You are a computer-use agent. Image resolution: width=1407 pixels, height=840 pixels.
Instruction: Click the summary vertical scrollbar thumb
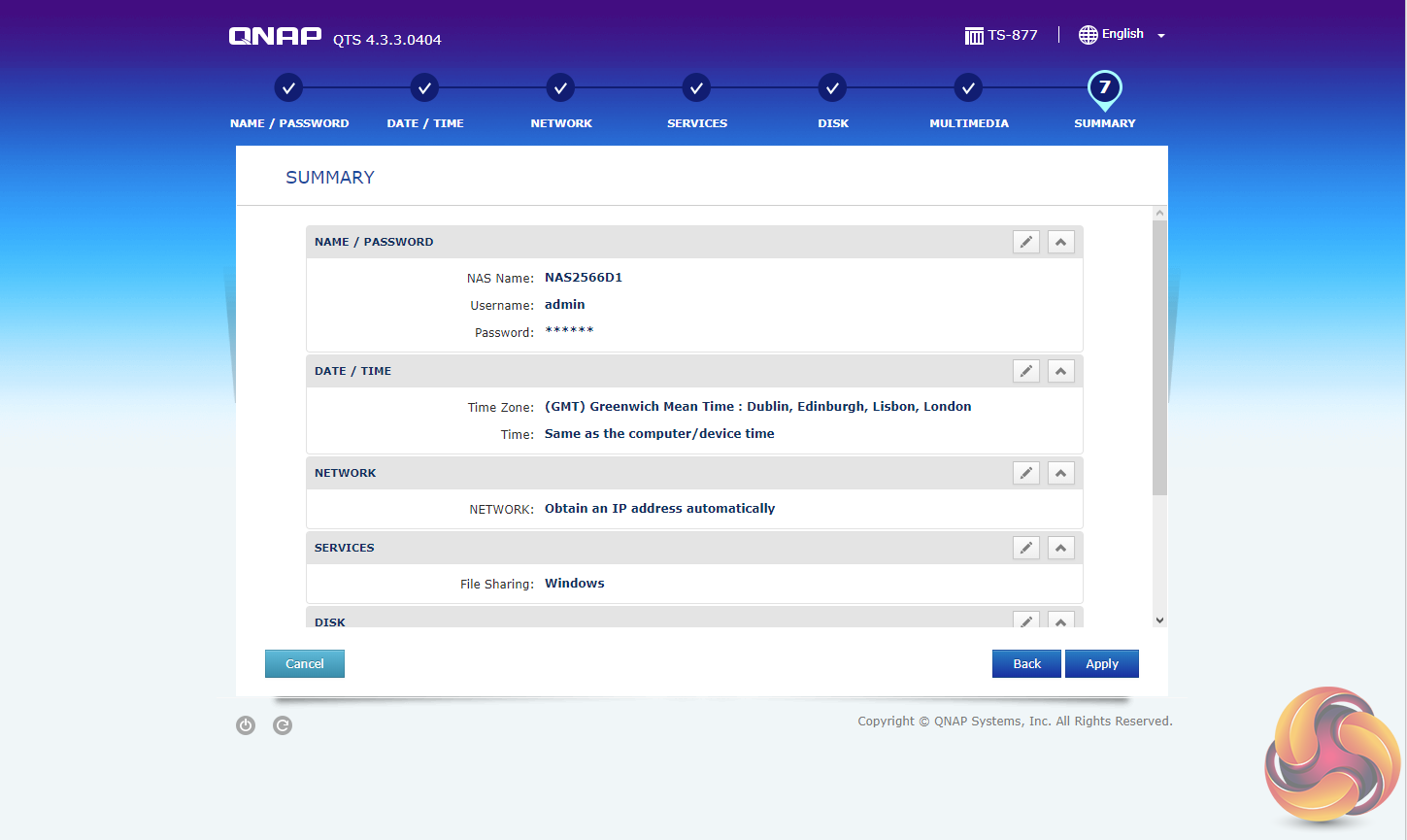point(1159,357)
